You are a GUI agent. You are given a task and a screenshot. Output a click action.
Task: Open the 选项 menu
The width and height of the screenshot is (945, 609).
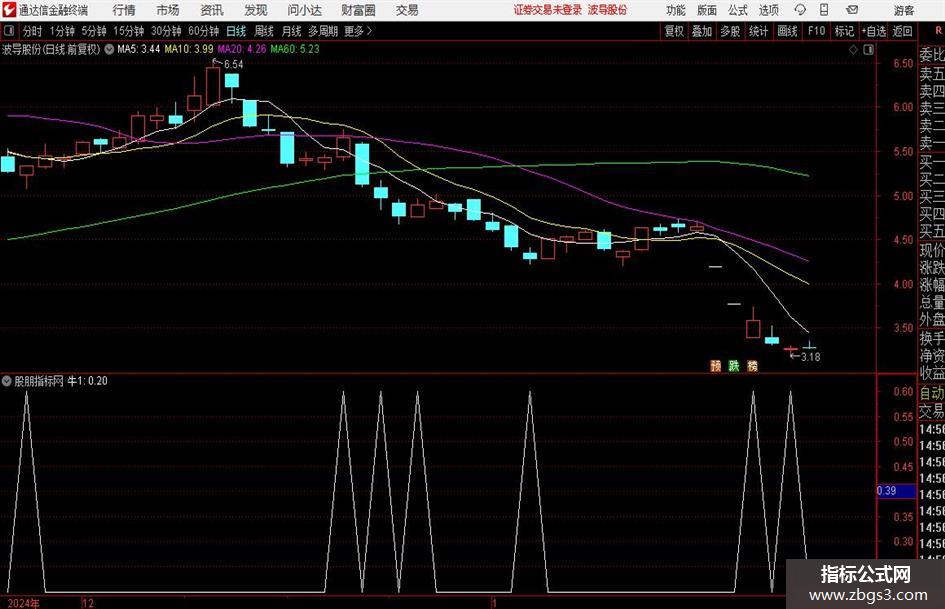pyautogui.click(x=768, y=10)
